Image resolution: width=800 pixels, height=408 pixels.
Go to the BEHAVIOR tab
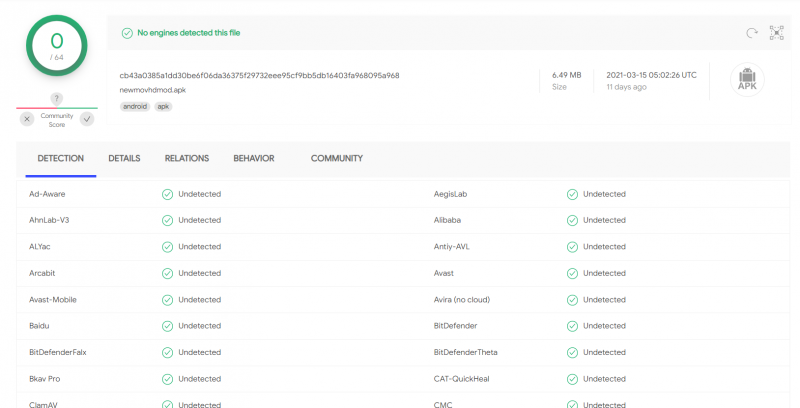(x=254, y=159)
